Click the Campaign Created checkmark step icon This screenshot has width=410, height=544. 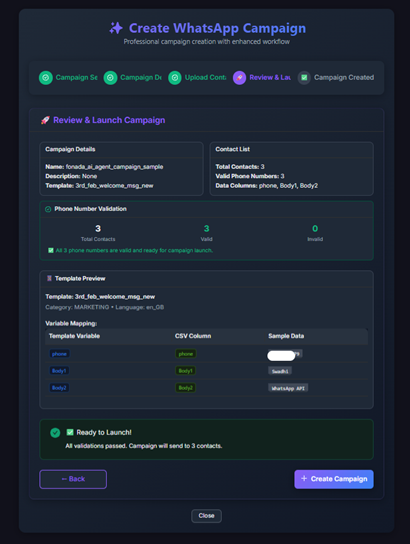(304, 78)
